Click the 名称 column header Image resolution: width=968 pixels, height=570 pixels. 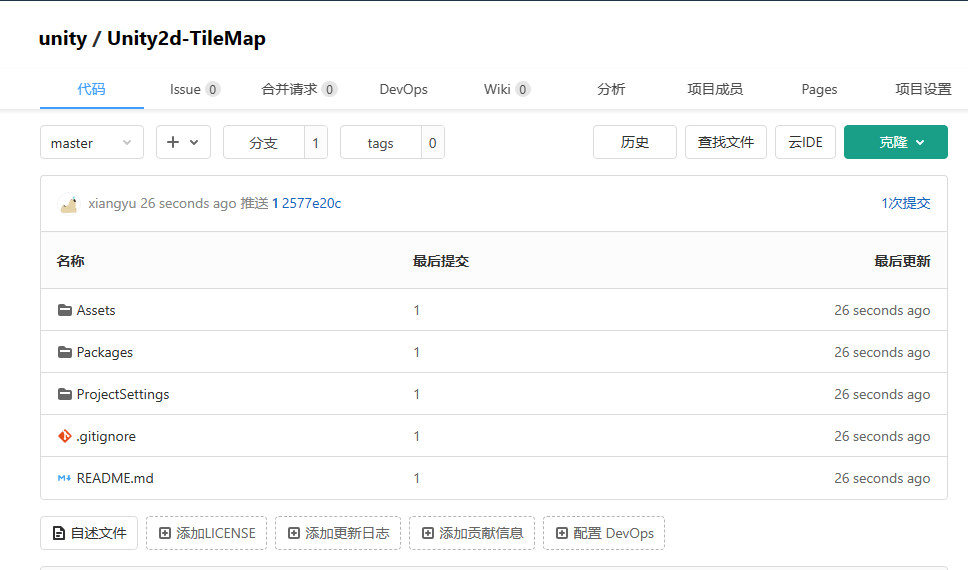(70, 261)
